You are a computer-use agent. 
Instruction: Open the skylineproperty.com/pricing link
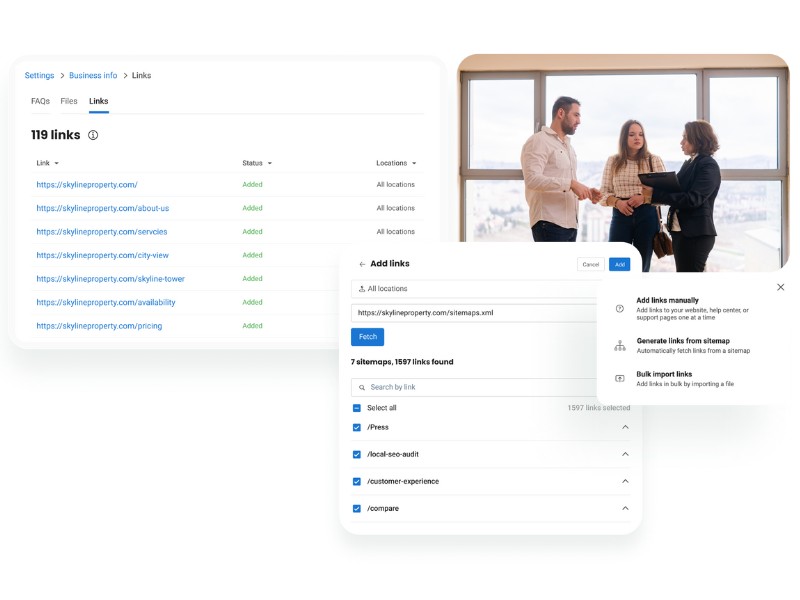point(98,326)
